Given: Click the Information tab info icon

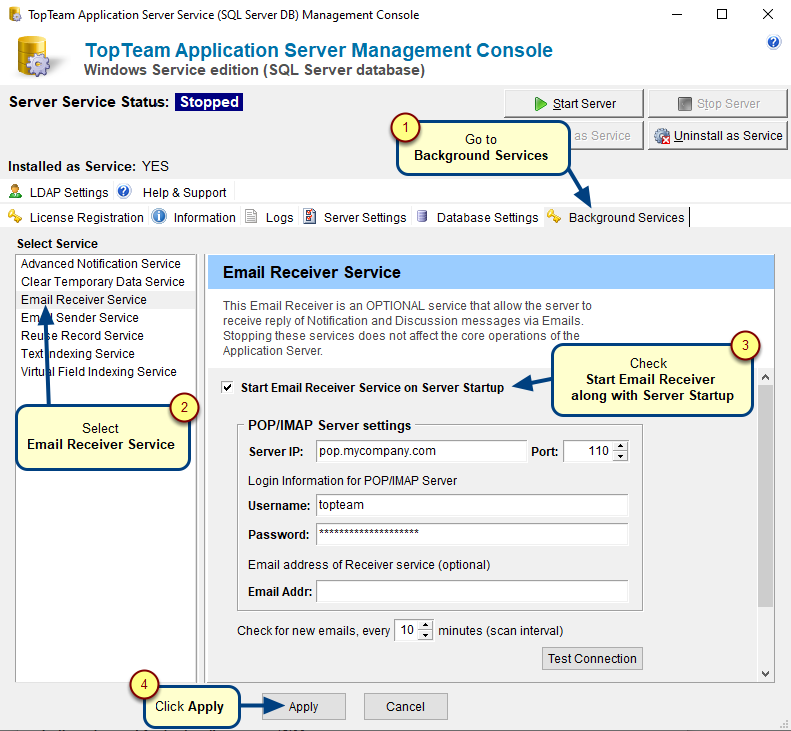Looking at the screenshot, I should 159,216.
